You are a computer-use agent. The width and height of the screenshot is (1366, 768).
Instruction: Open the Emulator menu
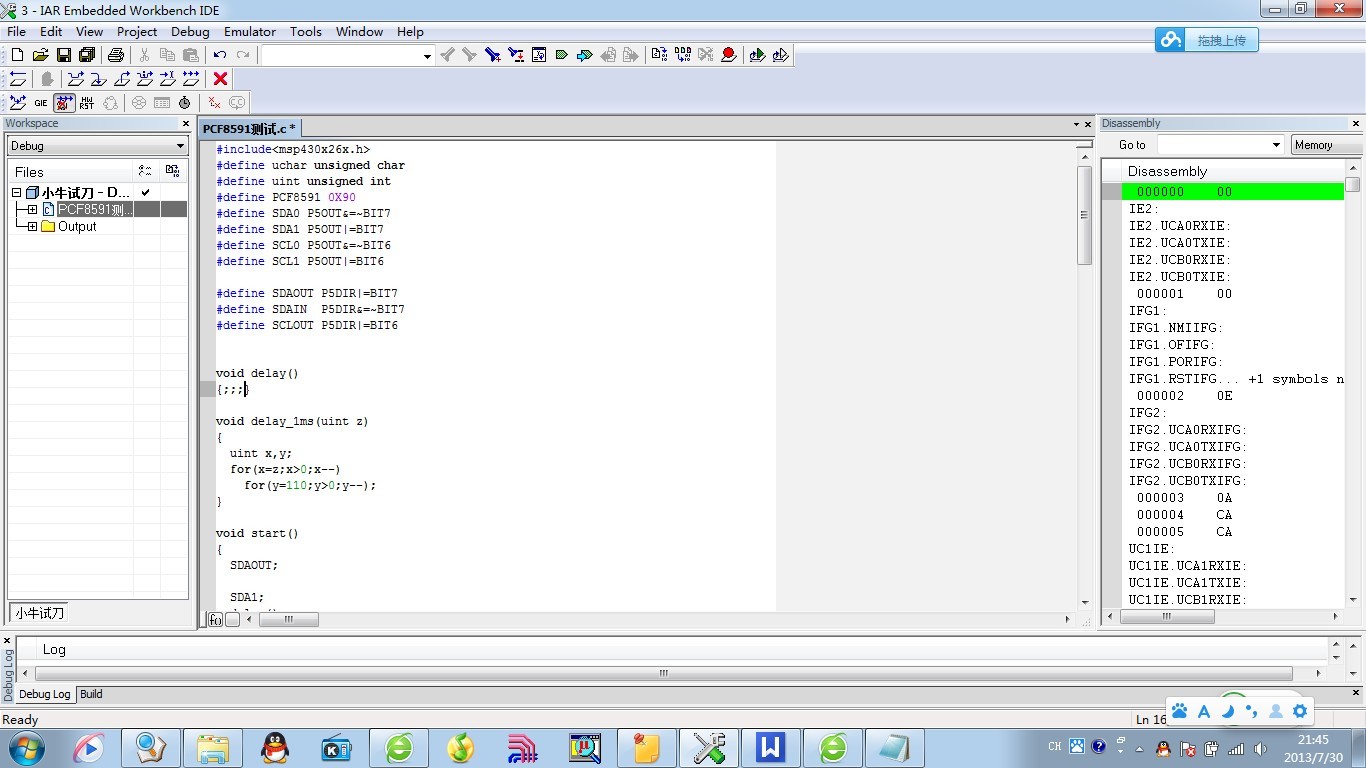pos(250,31)
